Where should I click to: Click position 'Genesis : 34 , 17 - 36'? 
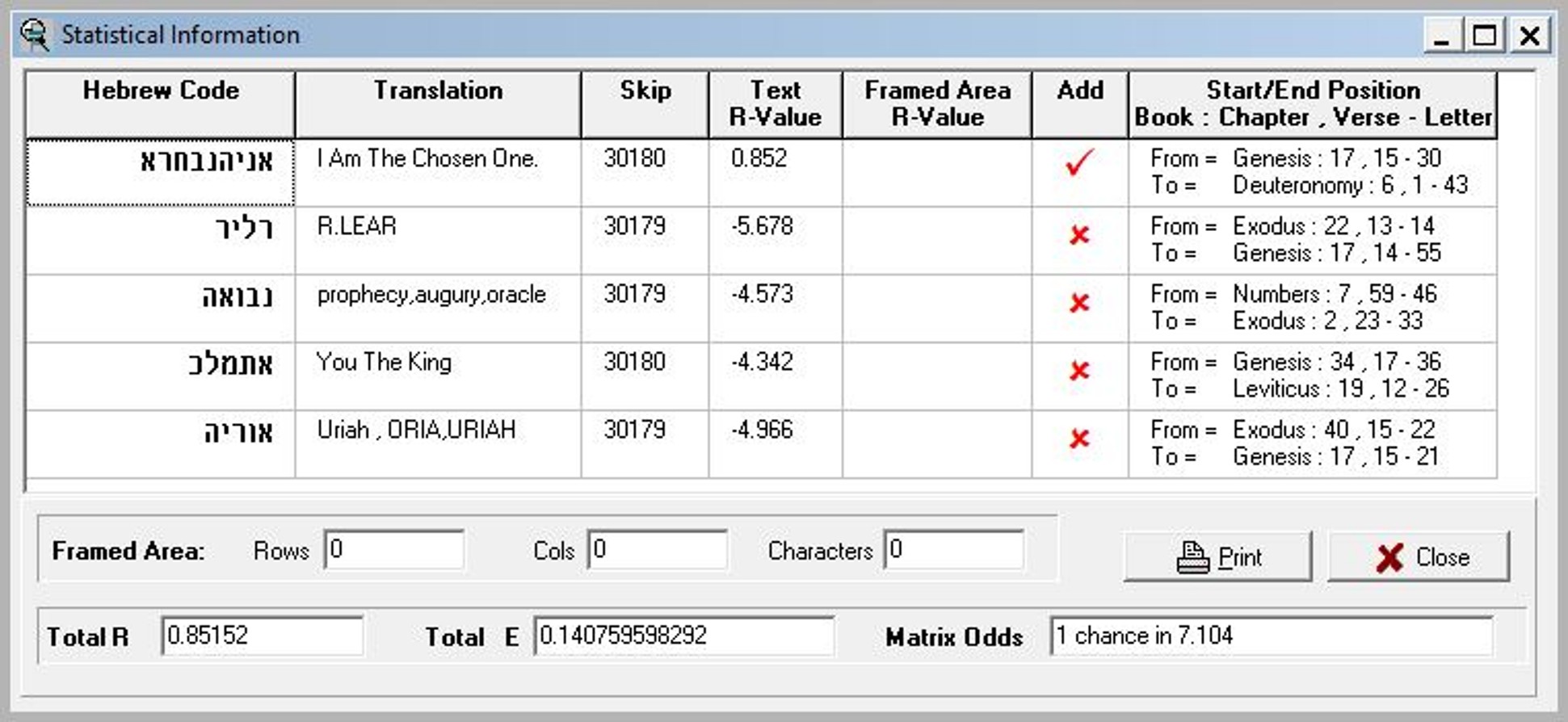[x=1337, y=362]
